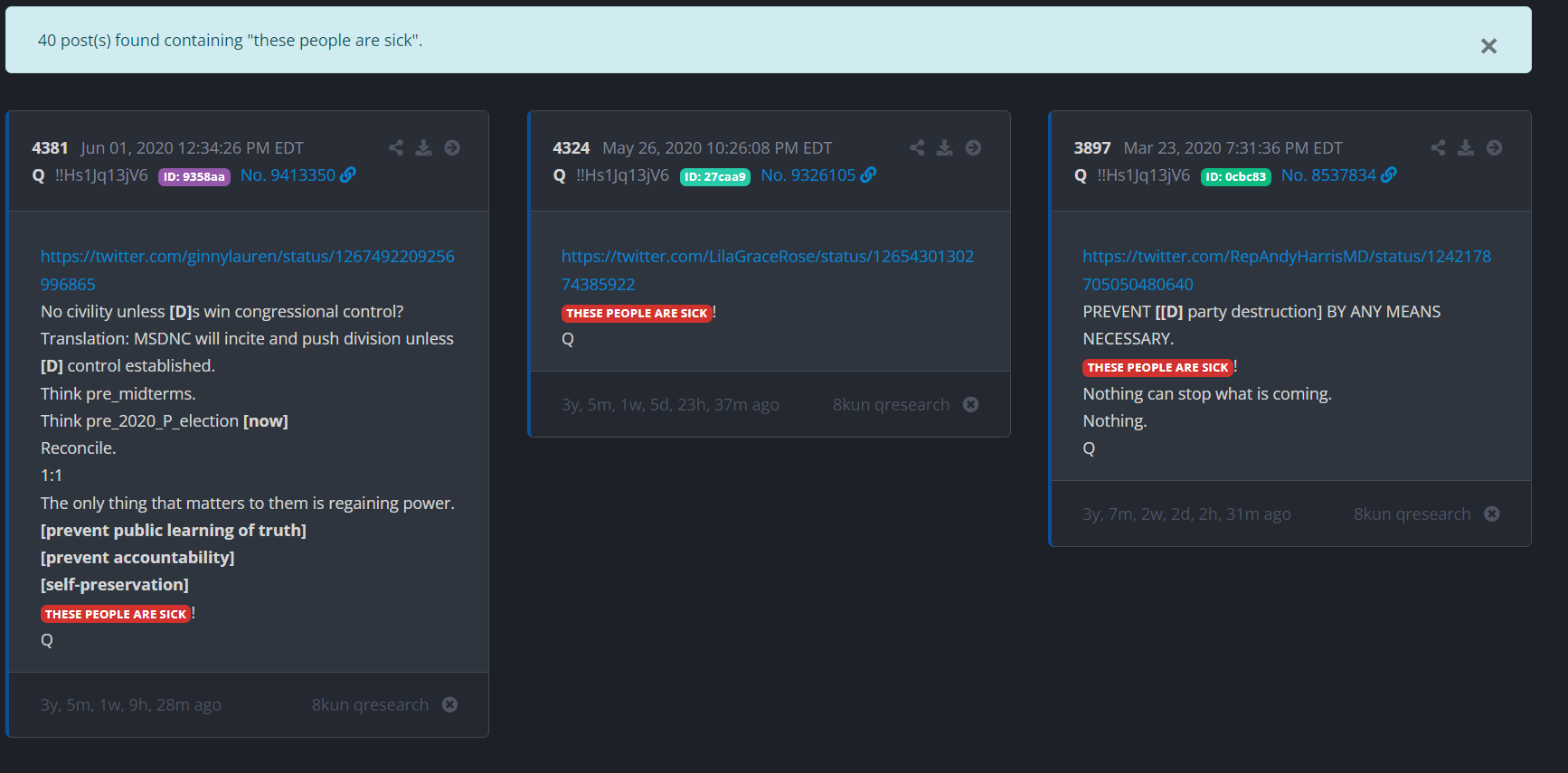This screenshot has width=1568, height=773.
Task: Share post 4324
Action: (x=917, y=147)
